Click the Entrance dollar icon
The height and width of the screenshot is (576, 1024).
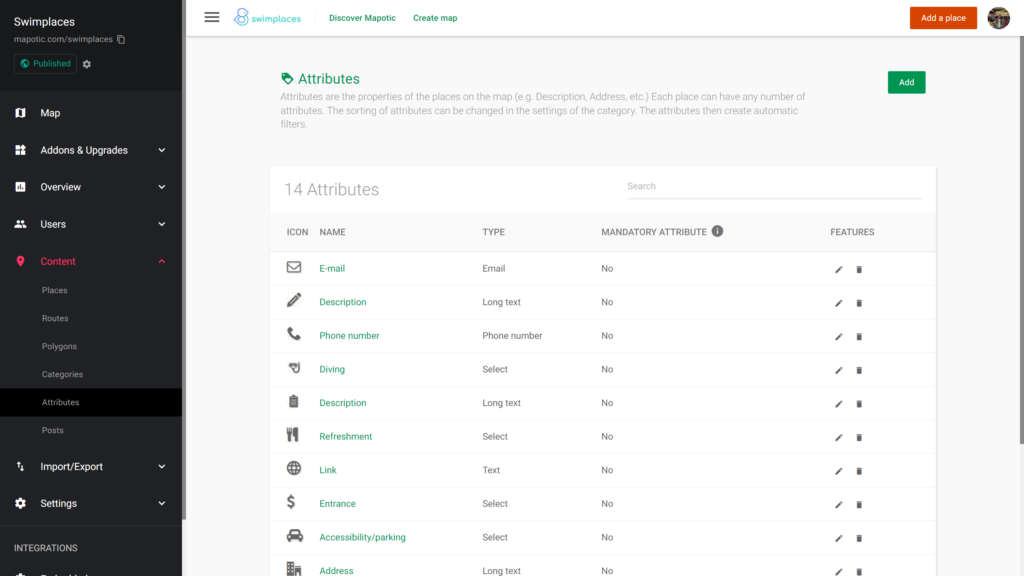tap(291, 502)
